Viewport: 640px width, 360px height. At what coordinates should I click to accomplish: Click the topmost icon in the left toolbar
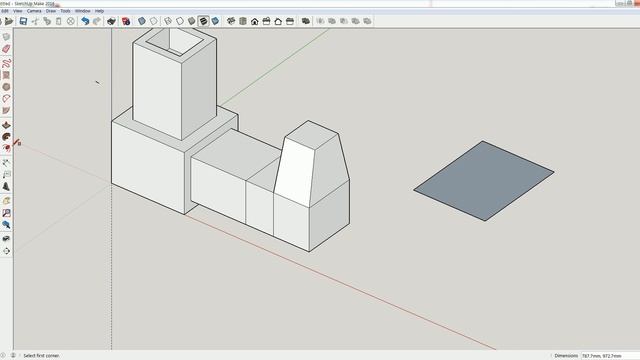click(x=6, y=37)
